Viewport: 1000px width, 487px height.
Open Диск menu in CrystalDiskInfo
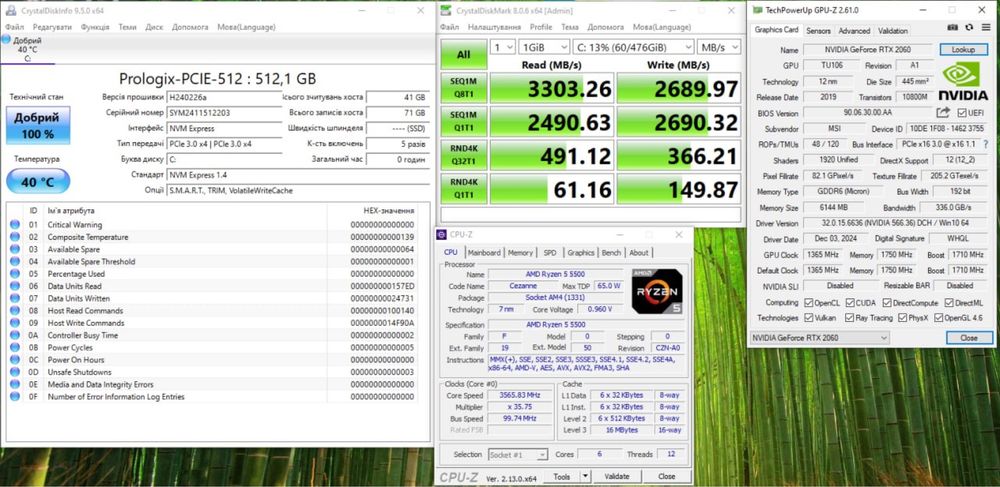point(154,27)
